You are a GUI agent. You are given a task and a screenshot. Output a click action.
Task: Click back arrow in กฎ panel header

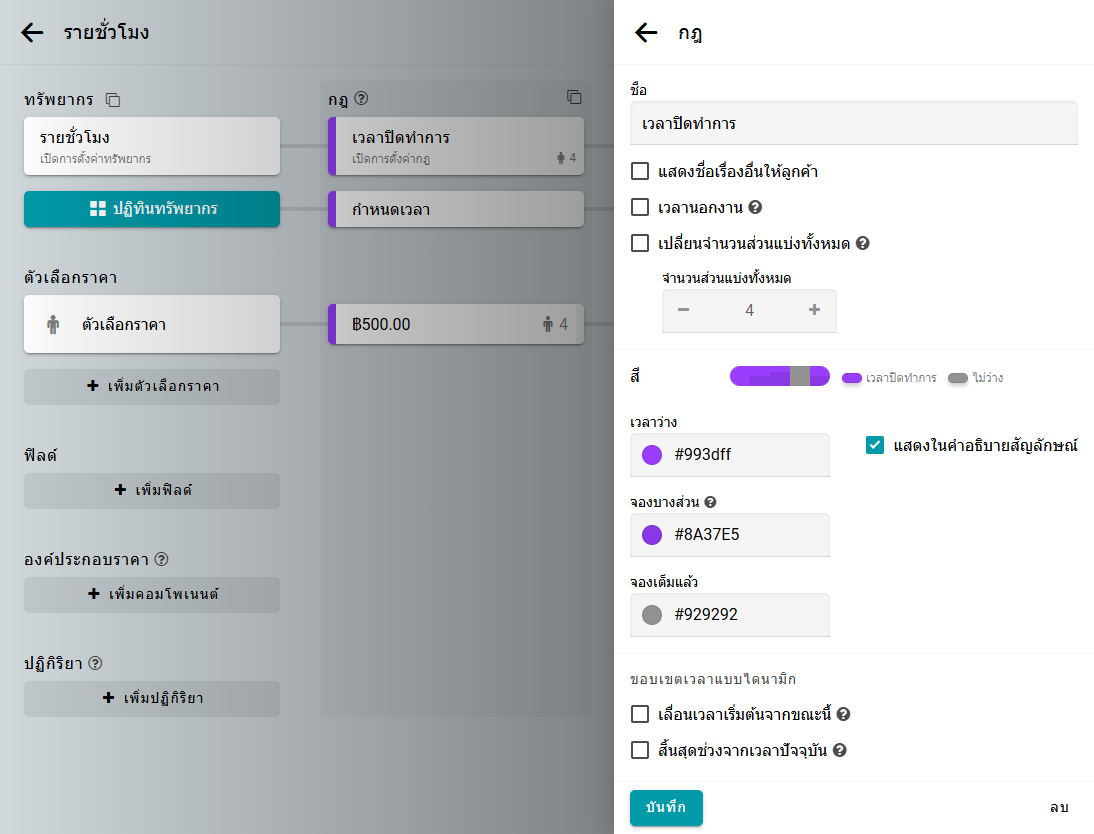pyautogui.click(x=646, y=33)
